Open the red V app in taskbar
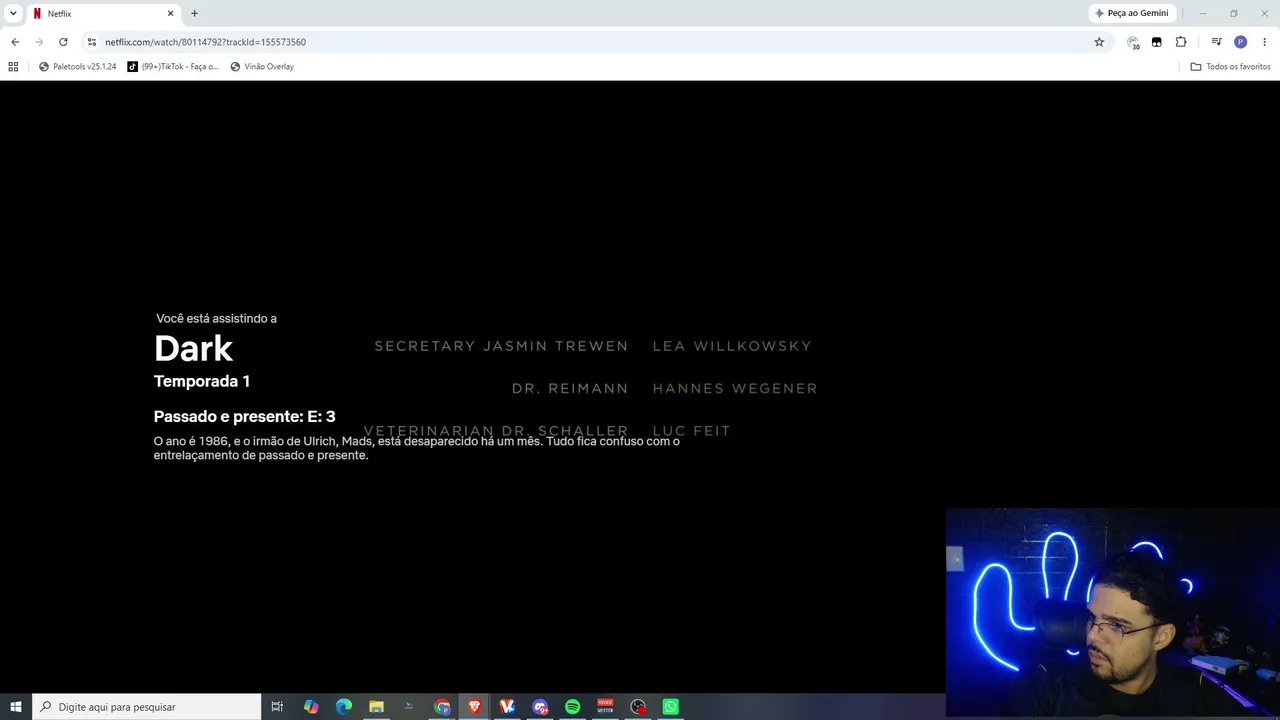This screenshot has width=1280, height=720. (x=507, y=707)
